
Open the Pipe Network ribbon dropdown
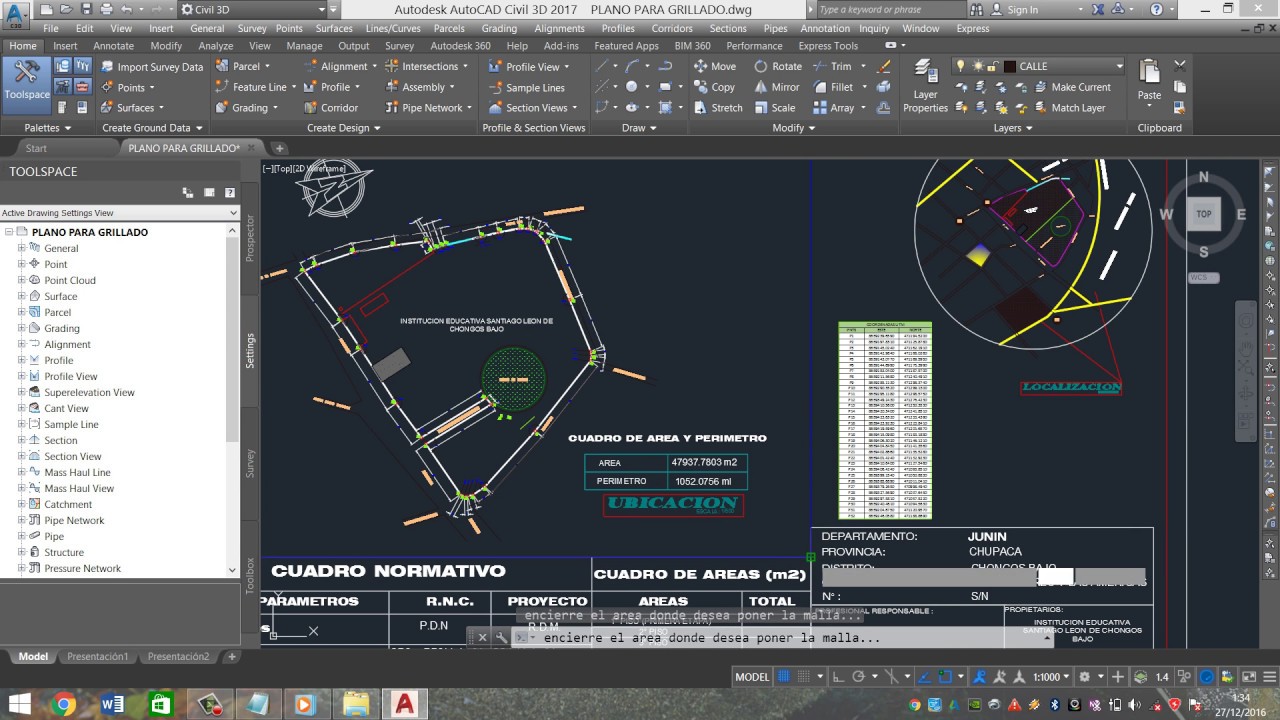tap(430, 108)
